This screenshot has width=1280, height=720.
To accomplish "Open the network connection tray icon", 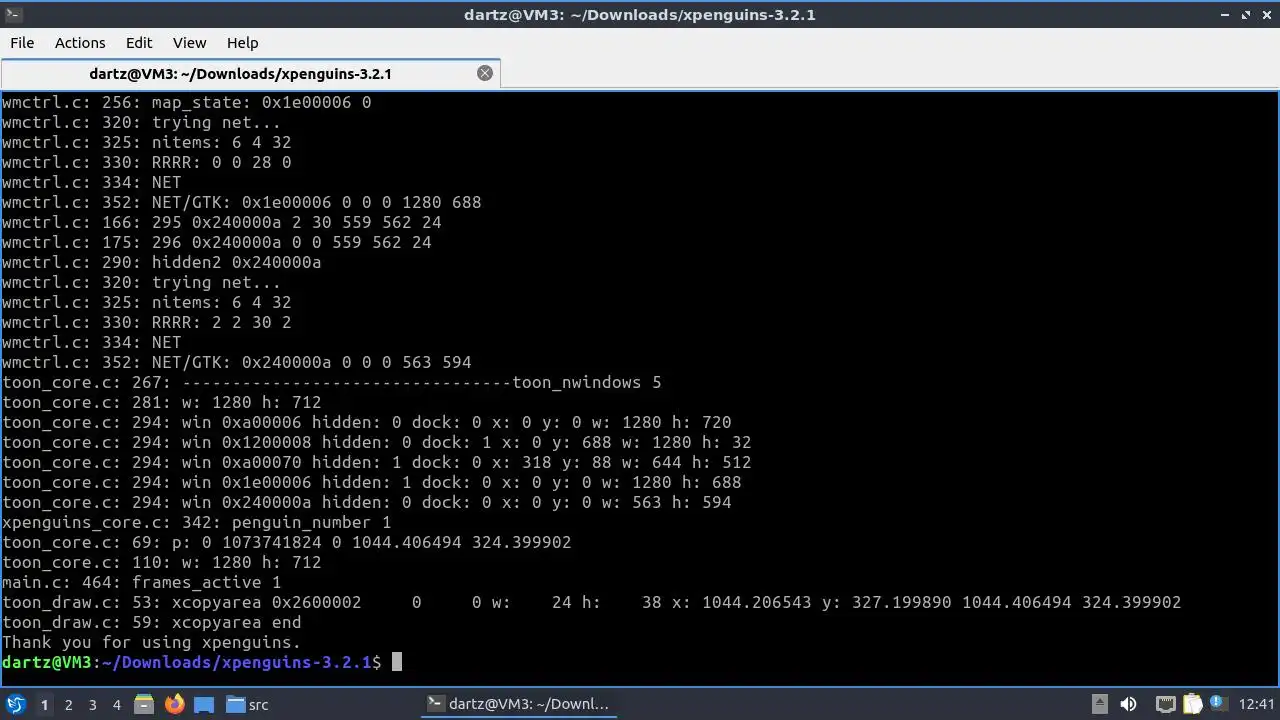I will tap(1165, 704).
